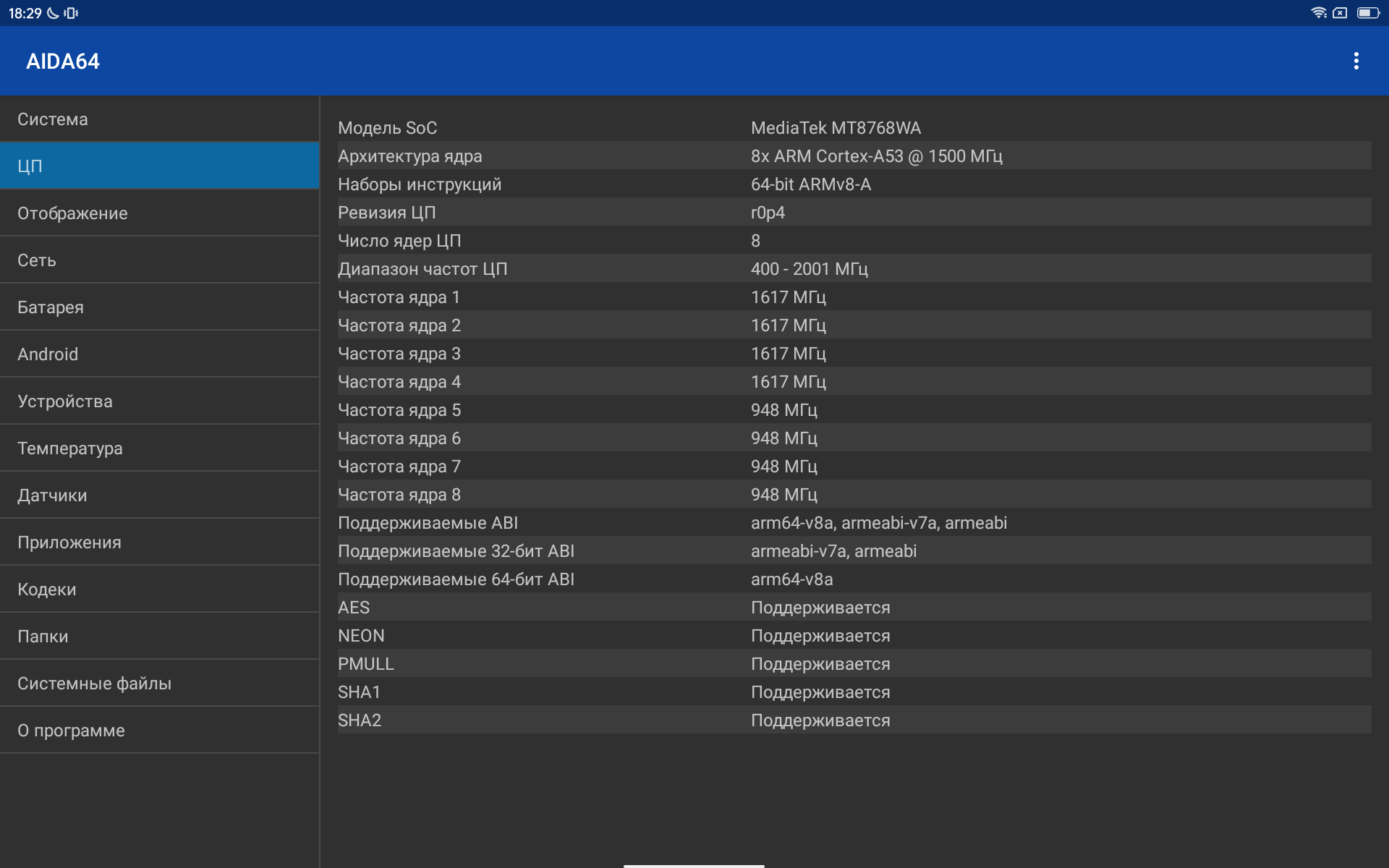Open the Папки section
Viewport: 1389px width, 868px height.
159,636
